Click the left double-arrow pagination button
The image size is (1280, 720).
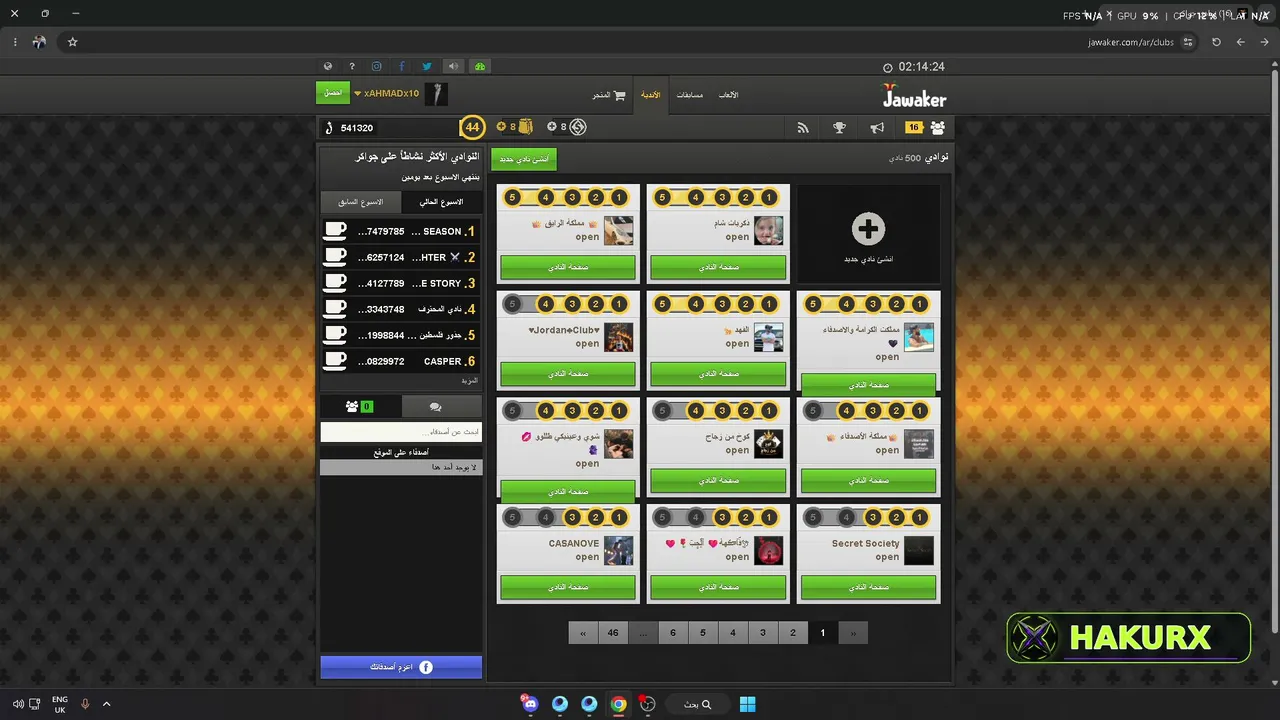point(583,633)
